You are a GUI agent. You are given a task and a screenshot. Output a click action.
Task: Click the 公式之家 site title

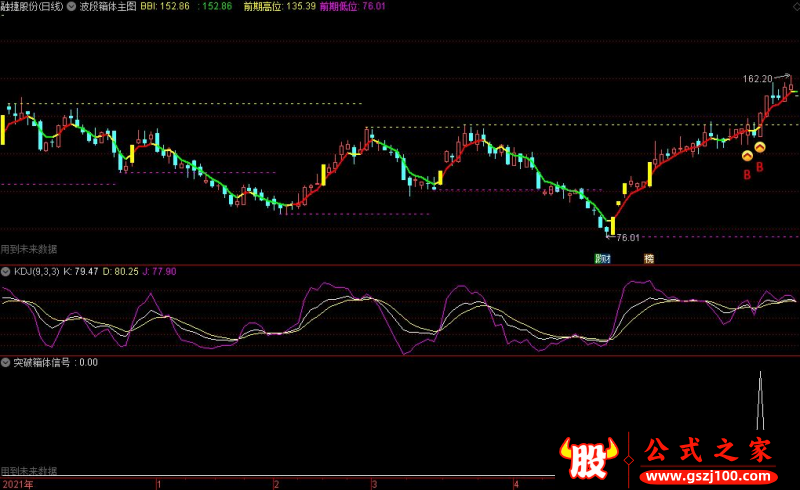[708, 451]
